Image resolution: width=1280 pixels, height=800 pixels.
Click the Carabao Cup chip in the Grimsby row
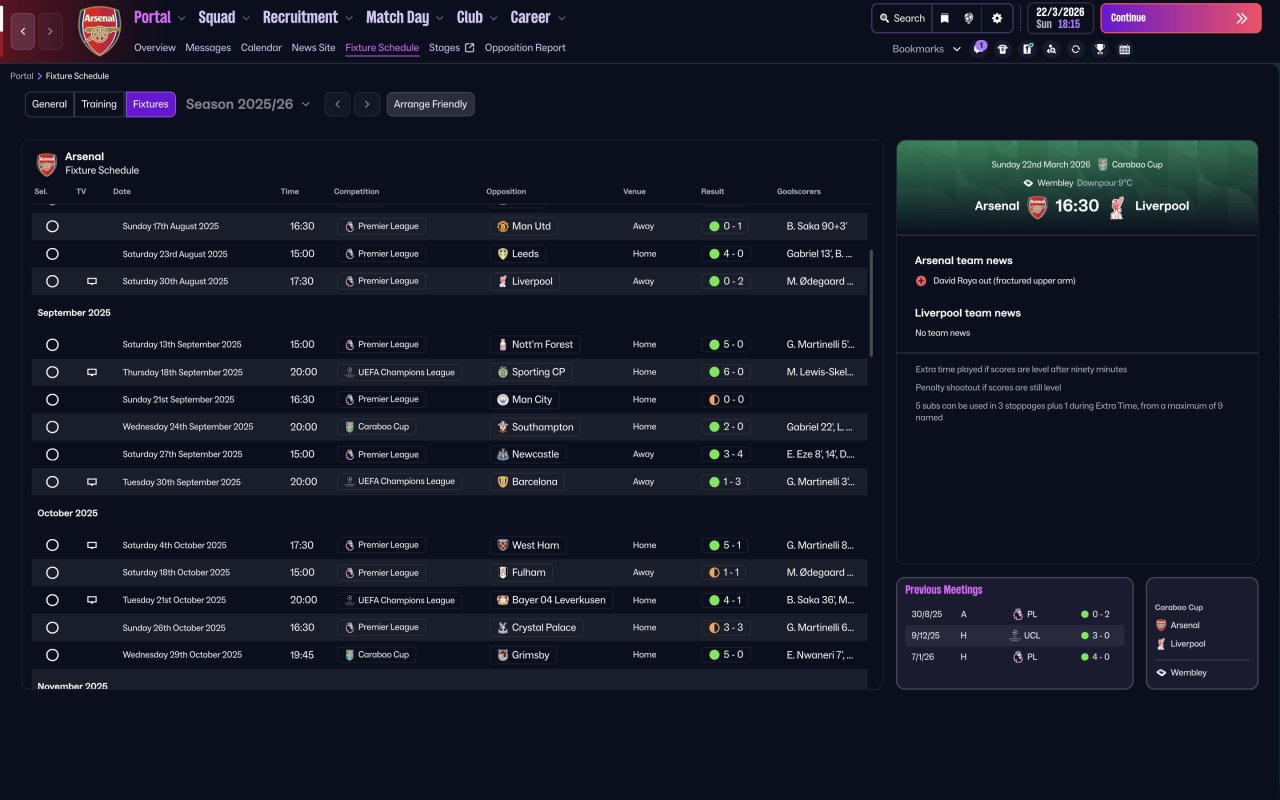tap(376, 655)
